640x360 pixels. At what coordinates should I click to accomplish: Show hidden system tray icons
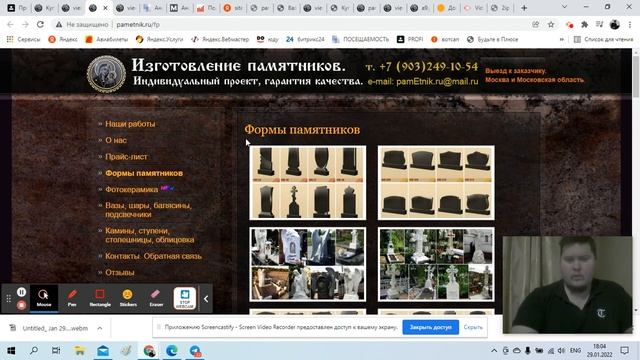[x=494, y=351]
